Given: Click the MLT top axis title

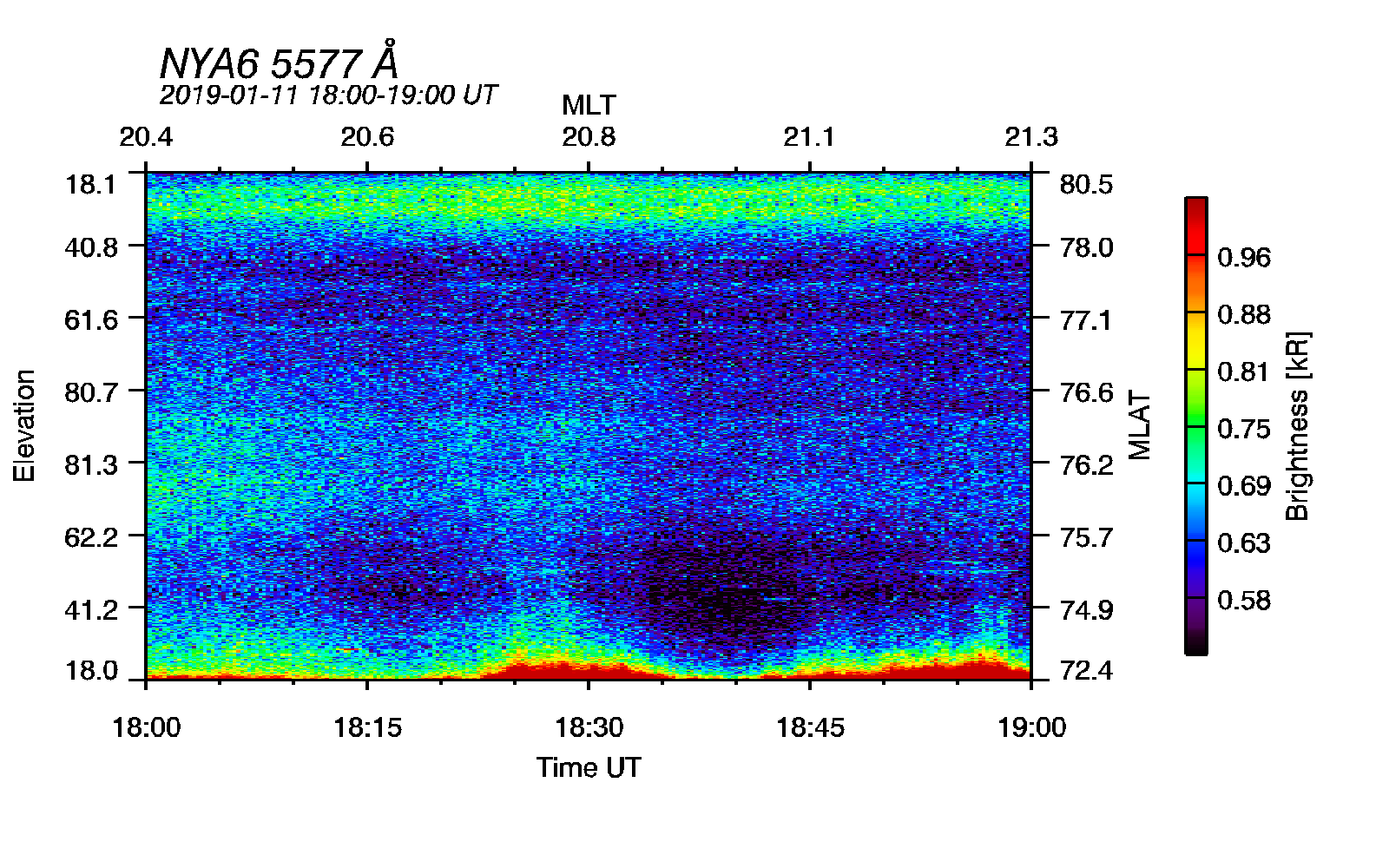Looking at the screenshot, I should [589, 105].
